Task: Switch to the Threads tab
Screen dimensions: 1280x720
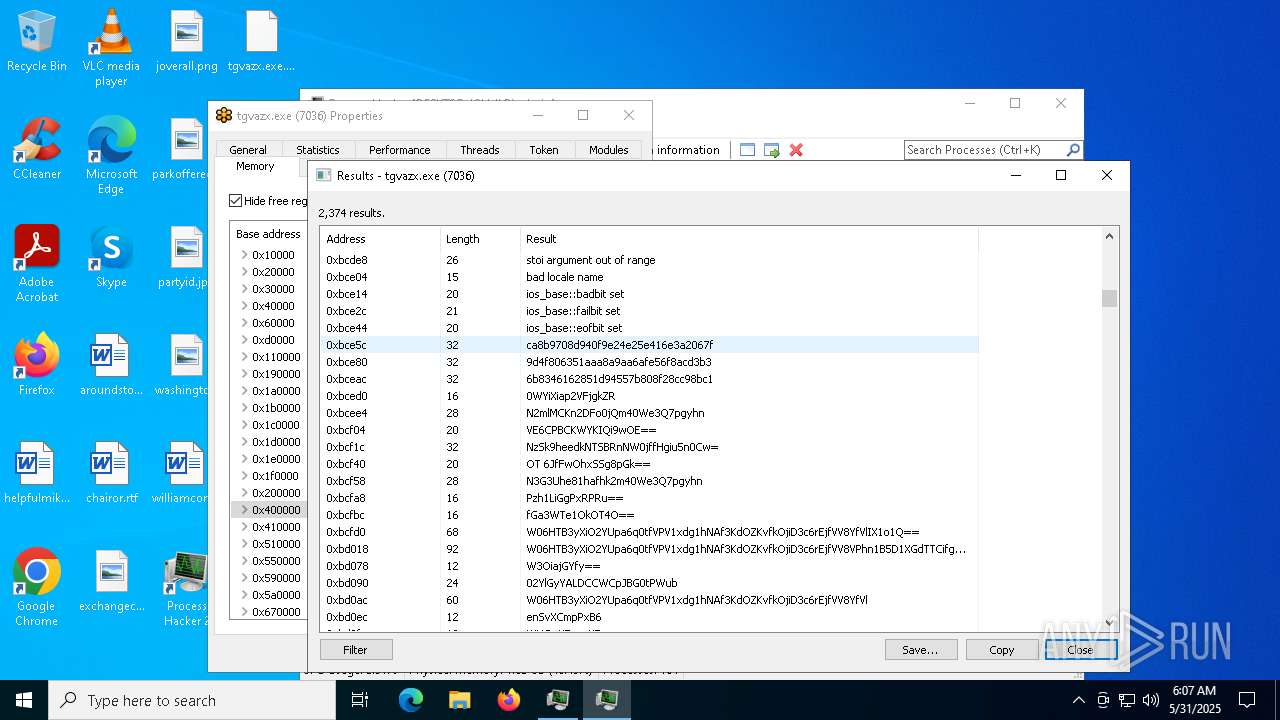Action: click(x=480, y=150)
